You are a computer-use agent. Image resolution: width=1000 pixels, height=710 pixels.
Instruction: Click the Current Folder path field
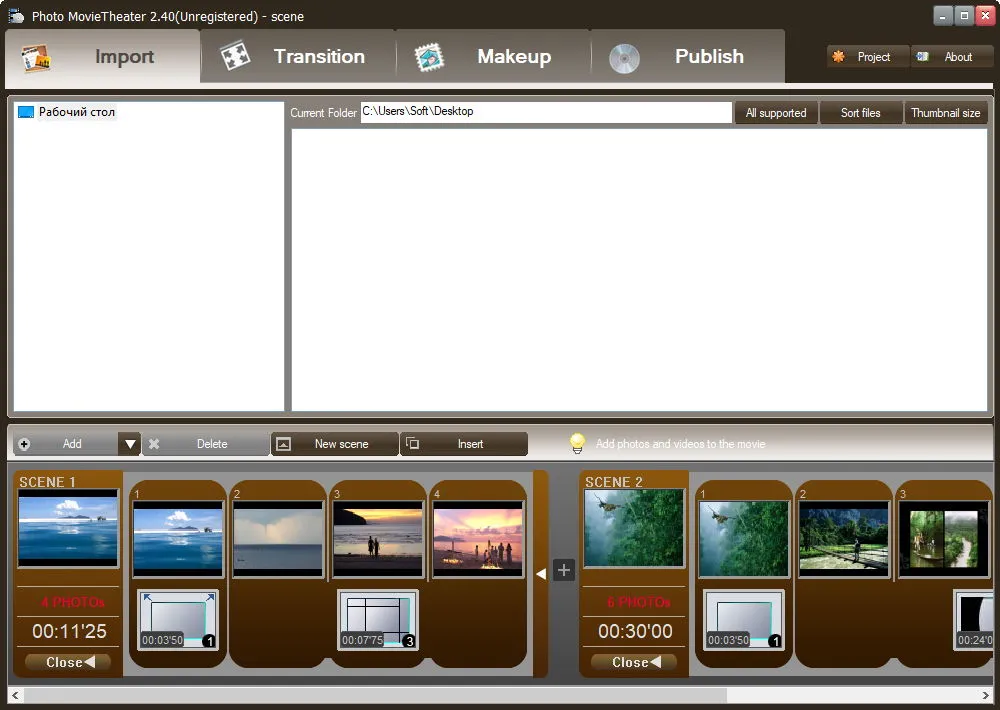point(546,112)
